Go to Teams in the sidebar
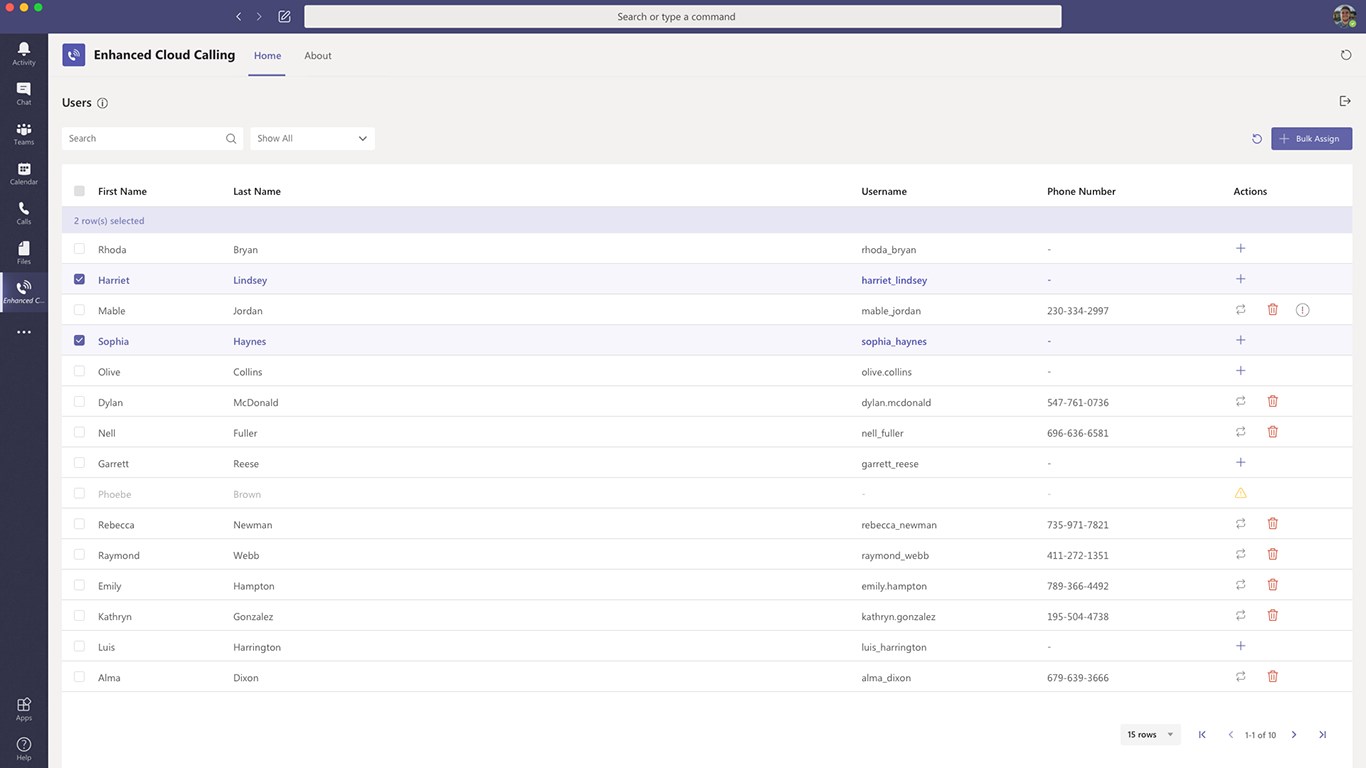Viewport: 1366px width, 768px height. point(24,133)
